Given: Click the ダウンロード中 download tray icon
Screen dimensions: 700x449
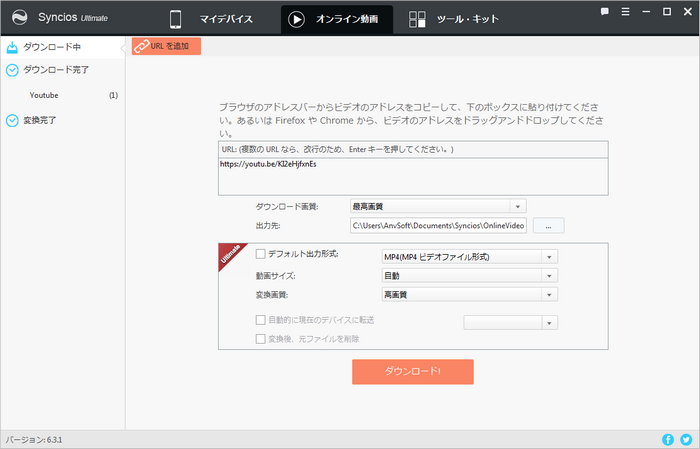Looking at the screenshot, I should (12, 47).
